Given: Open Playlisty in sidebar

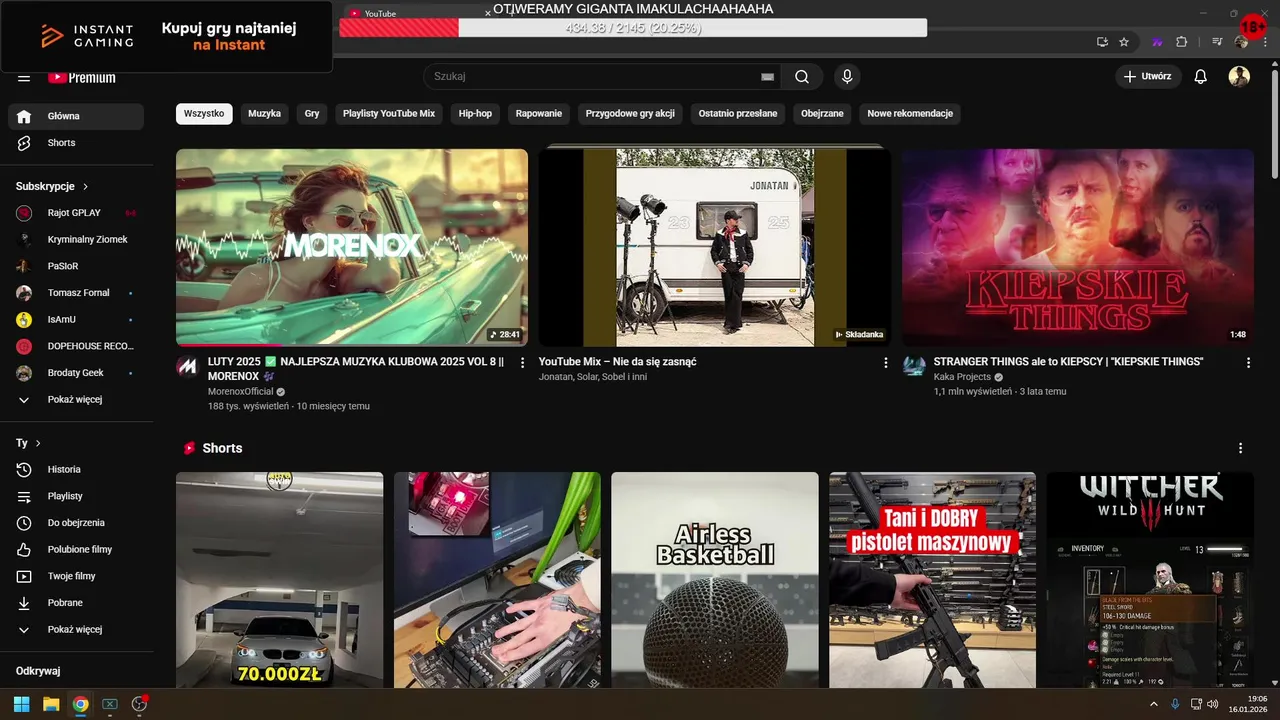Looking at the screenshot, I should click(x=76, y=496).
